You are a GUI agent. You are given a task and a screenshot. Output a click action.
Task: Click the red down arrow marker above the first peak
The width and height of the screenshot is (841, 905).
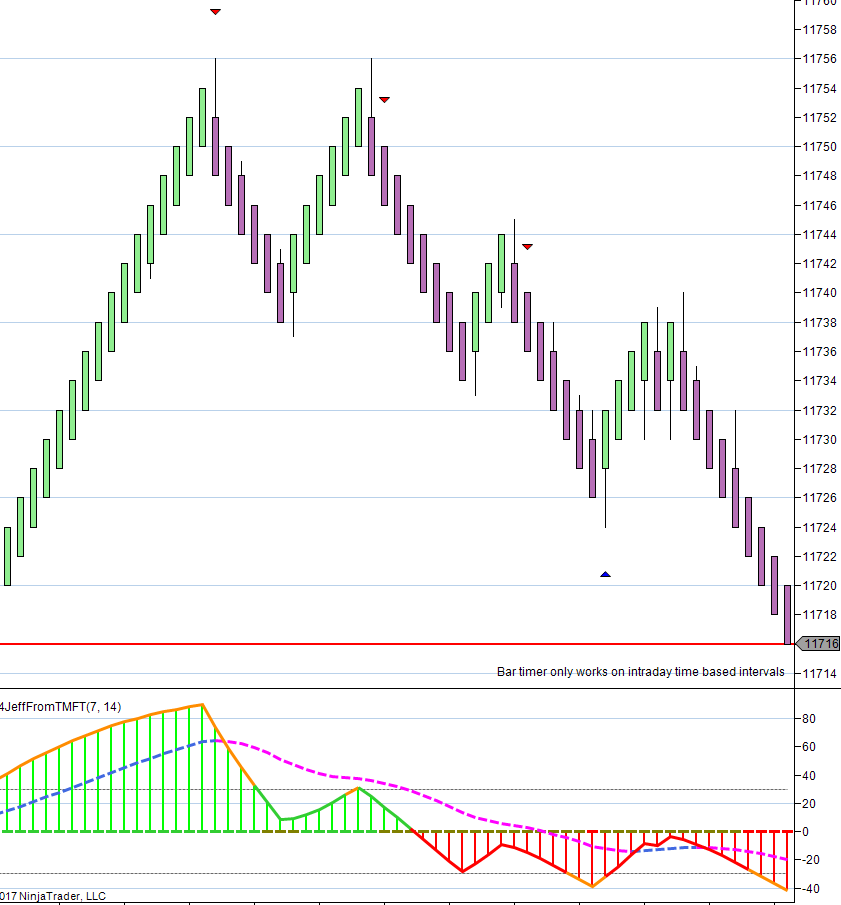(x=215, y=12)
